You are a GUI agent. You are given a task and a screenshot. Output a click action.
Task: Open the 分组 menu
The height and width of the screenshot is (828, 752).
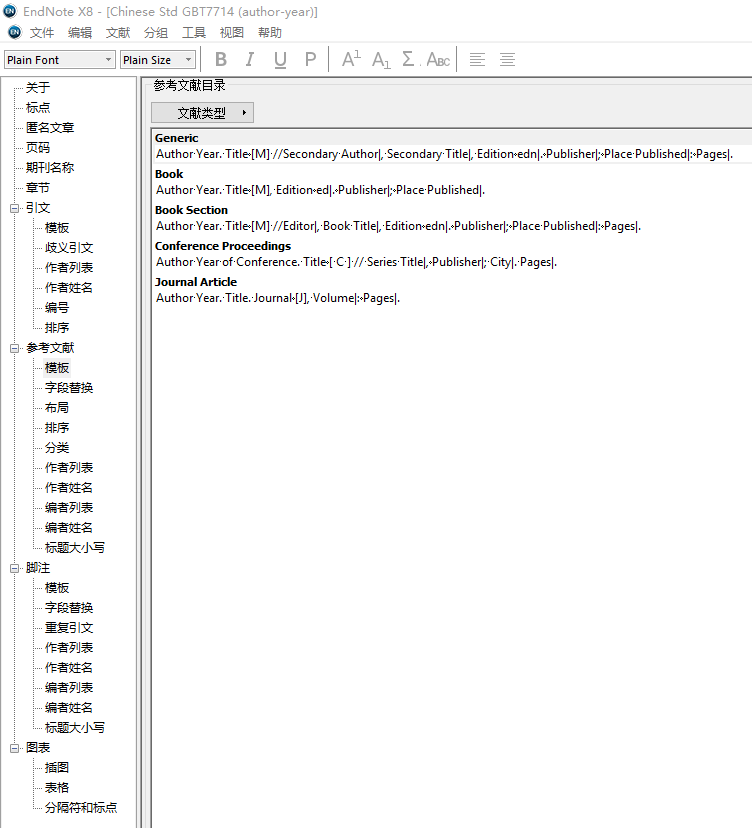tap(156, 33)
